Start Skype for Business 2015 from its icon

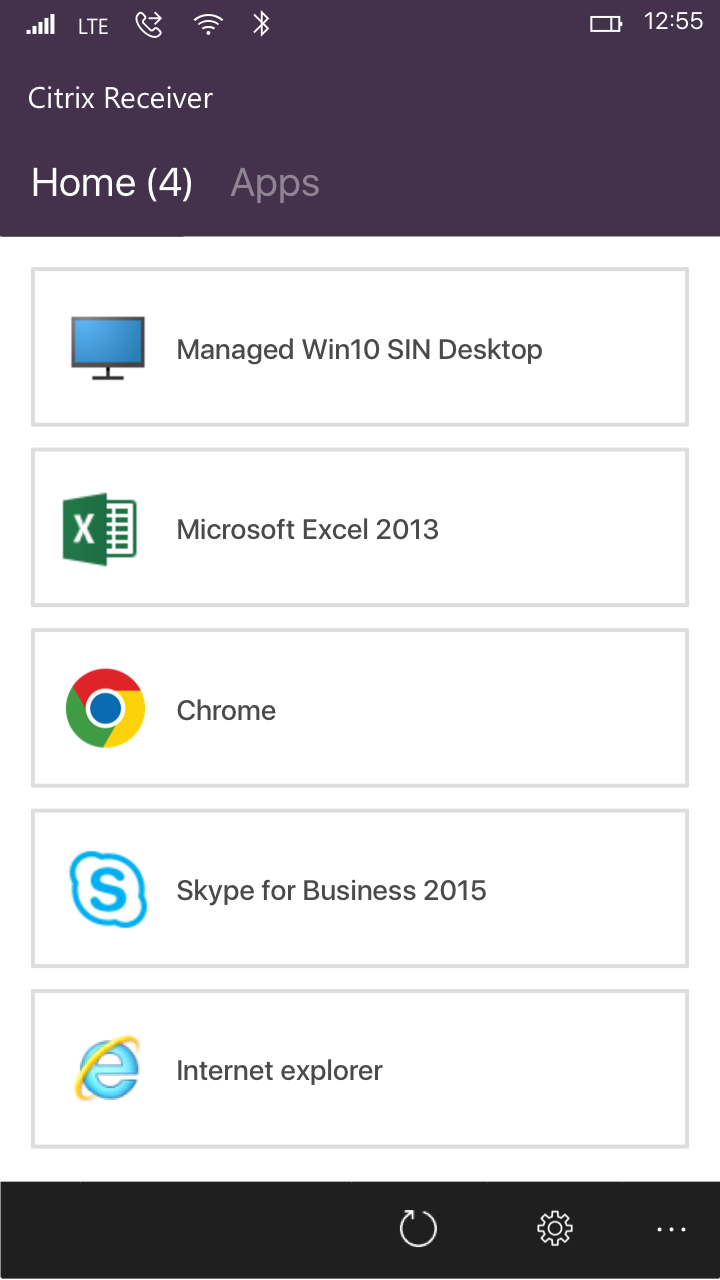[107, 889]
